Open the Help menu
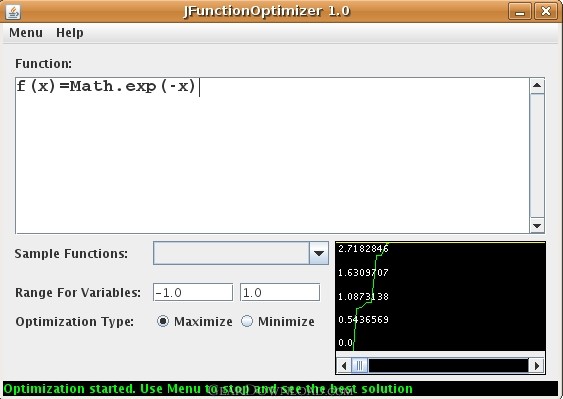 [x=70, y=33]
